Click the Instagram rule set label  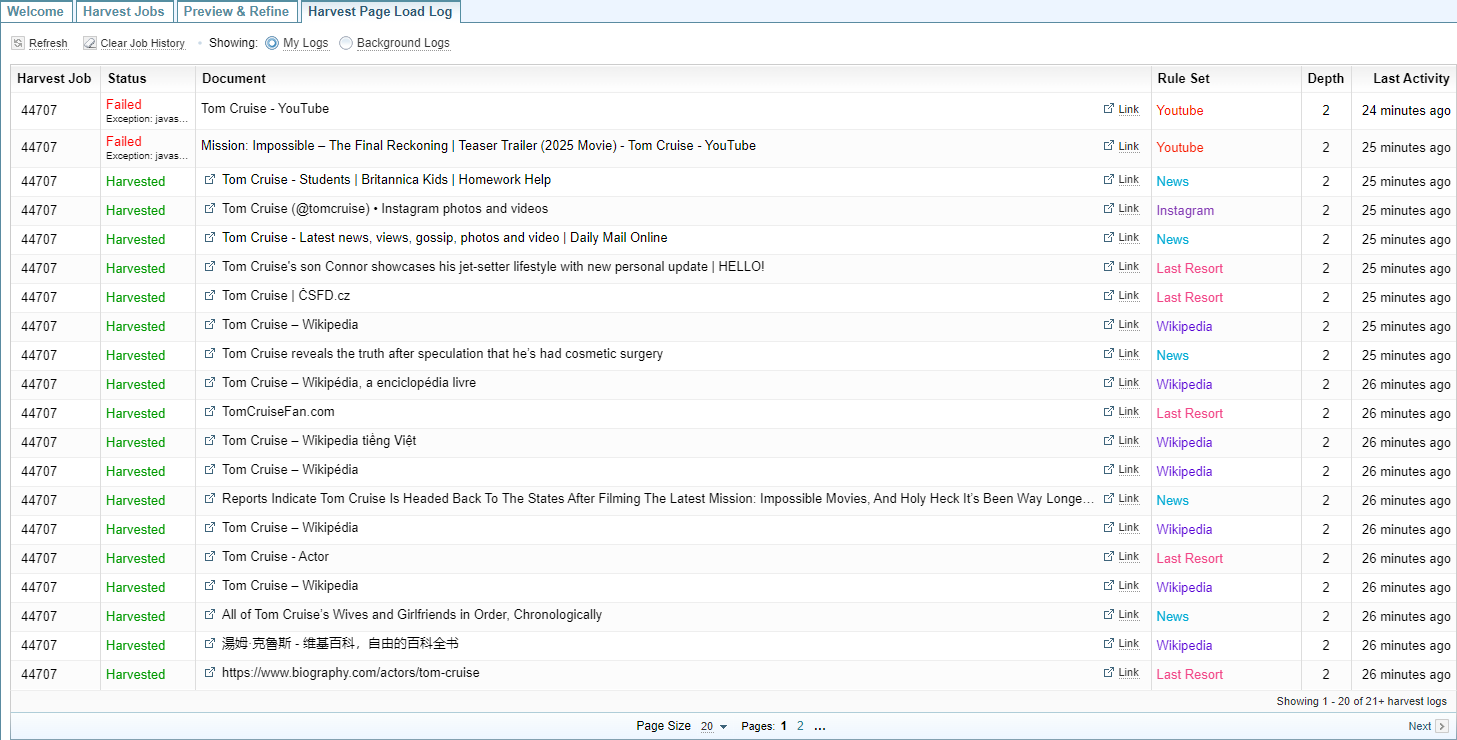tap(1185, 210)
